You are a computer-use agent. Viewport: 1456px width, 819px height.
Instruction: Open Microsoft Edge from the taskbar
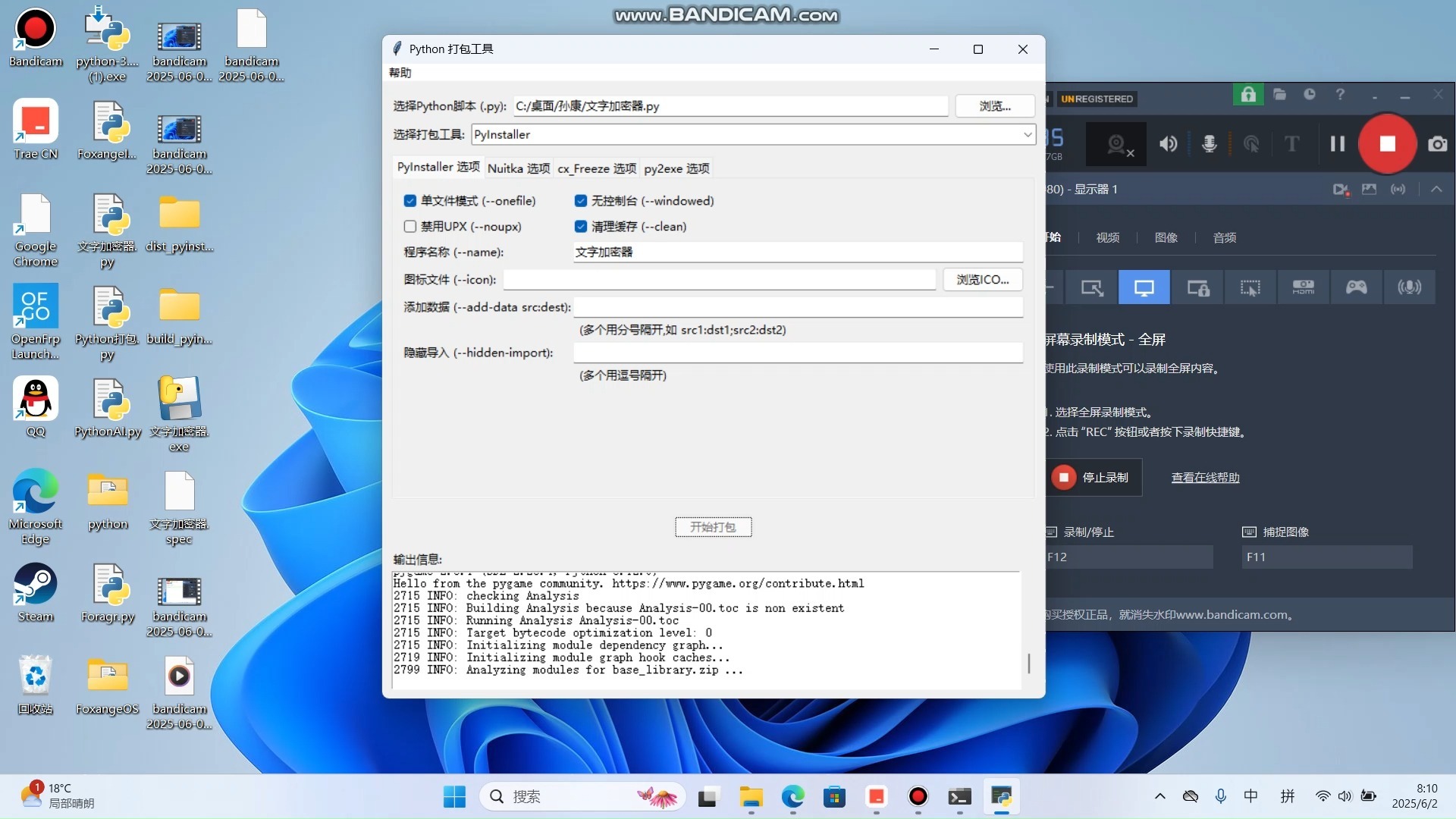(x=792, y=796)
